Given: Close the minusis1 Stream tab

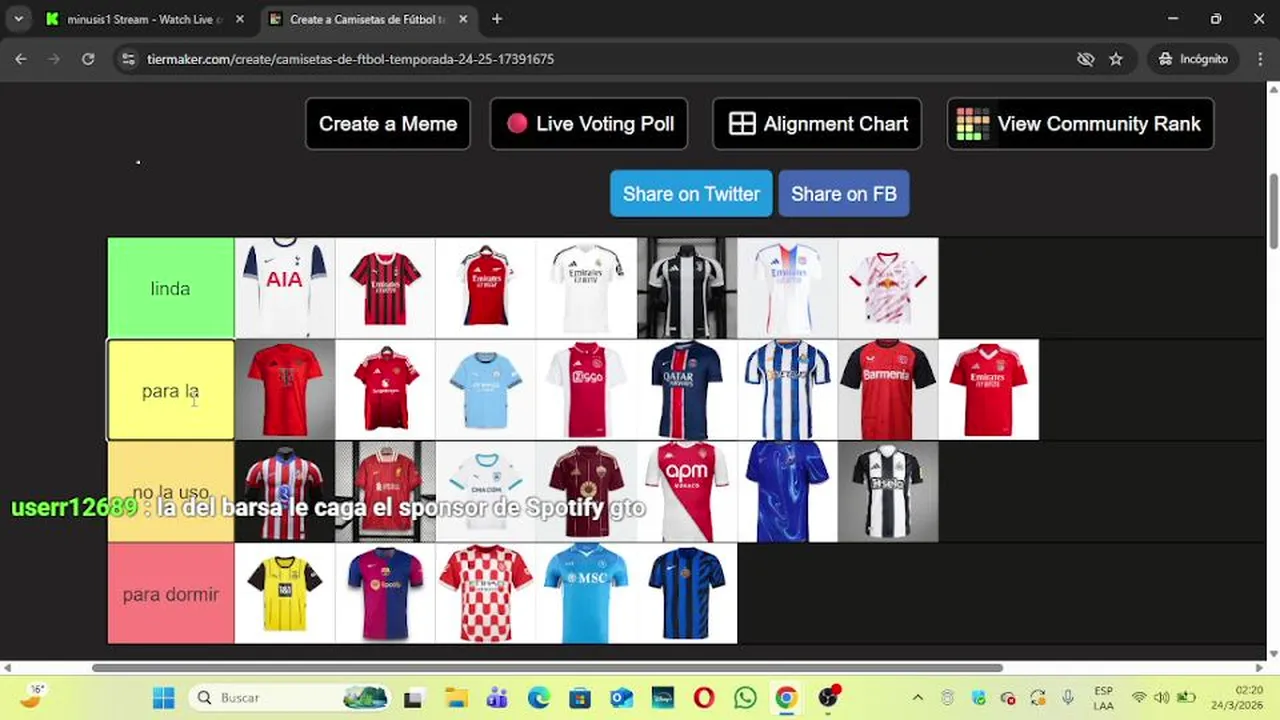Looking at the screenshot, I should pyautogui.click(x=240, y=19).
